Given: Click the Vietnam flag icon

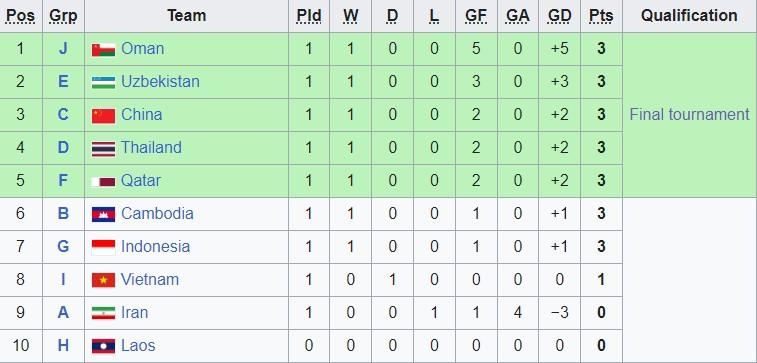Looking at the screenshot, I should point(103,280).
